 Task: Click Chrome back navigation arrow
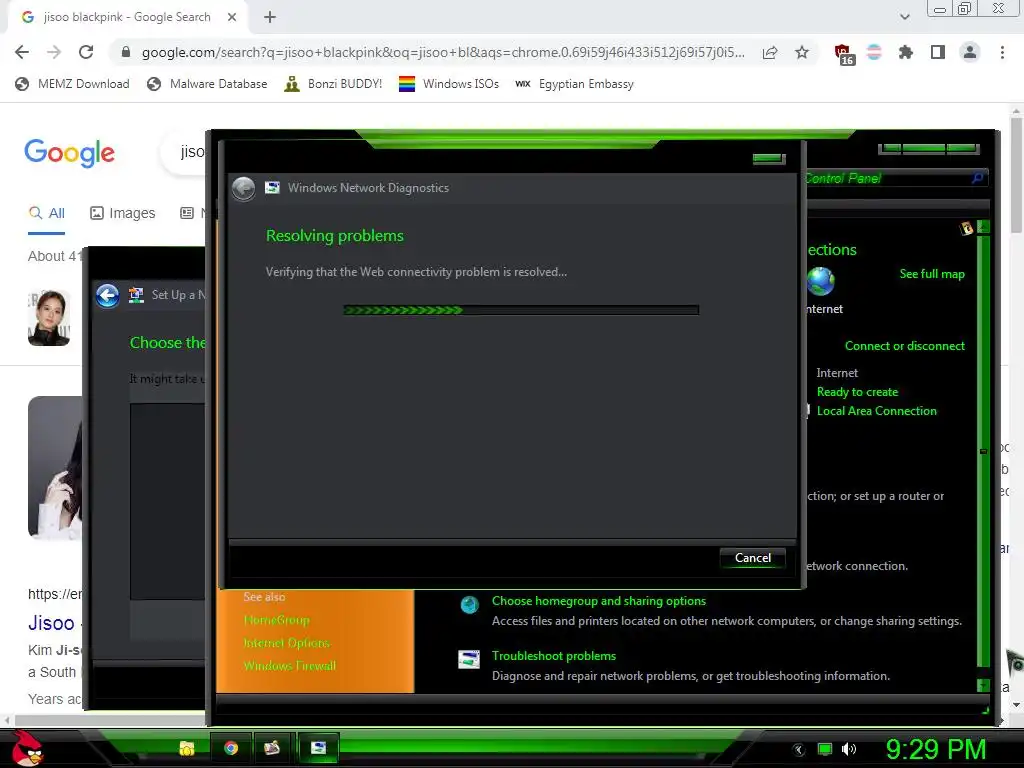(22, 52)
